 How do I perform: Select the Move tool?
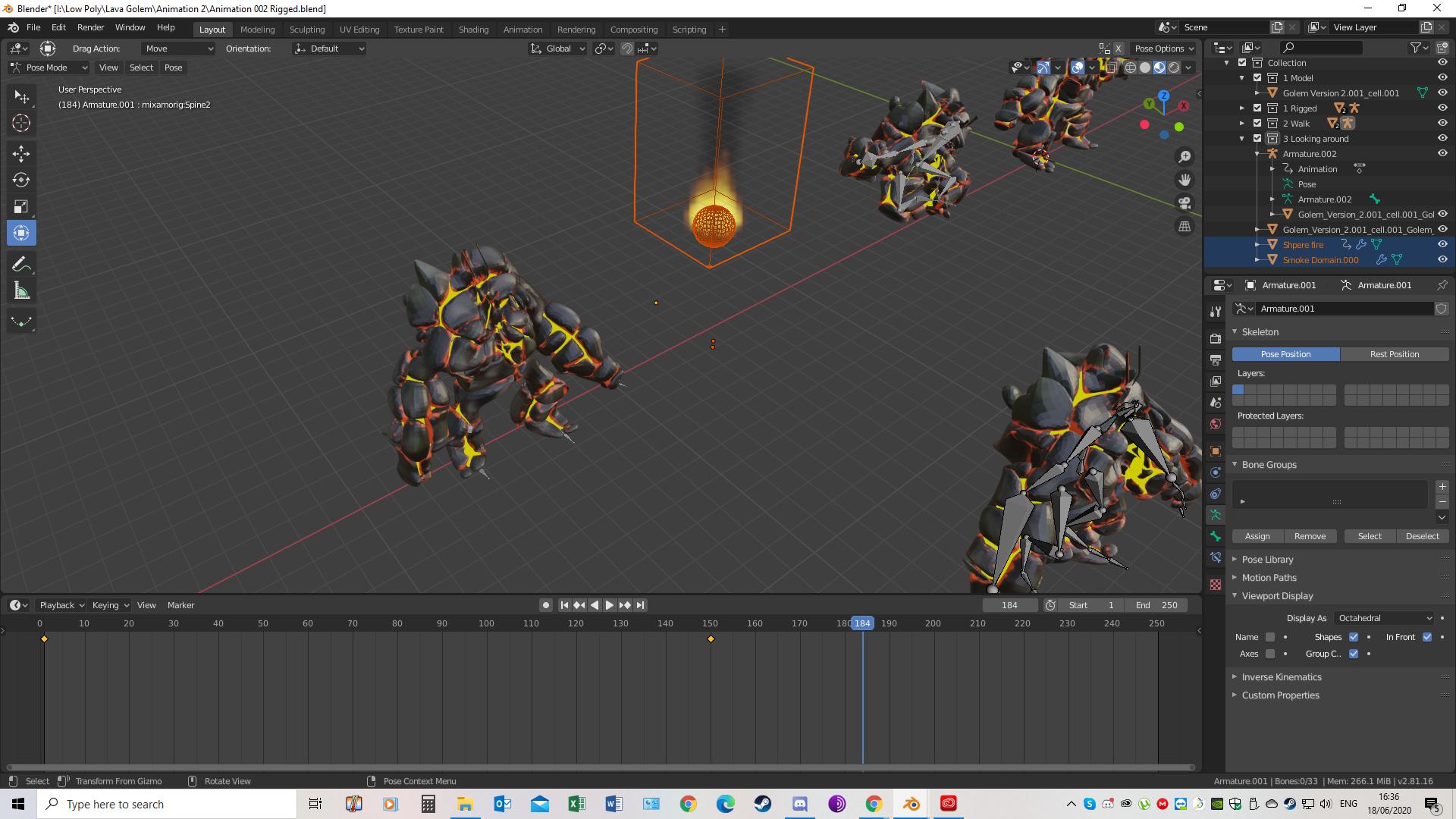coord(21,154)
